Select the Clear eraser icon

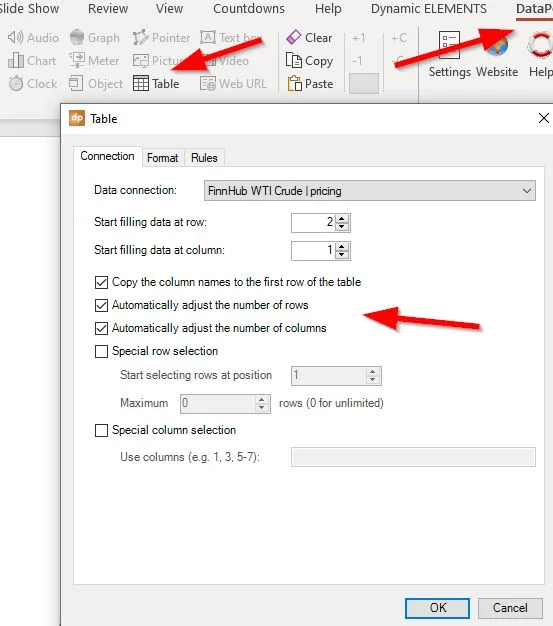coord(293,38)
